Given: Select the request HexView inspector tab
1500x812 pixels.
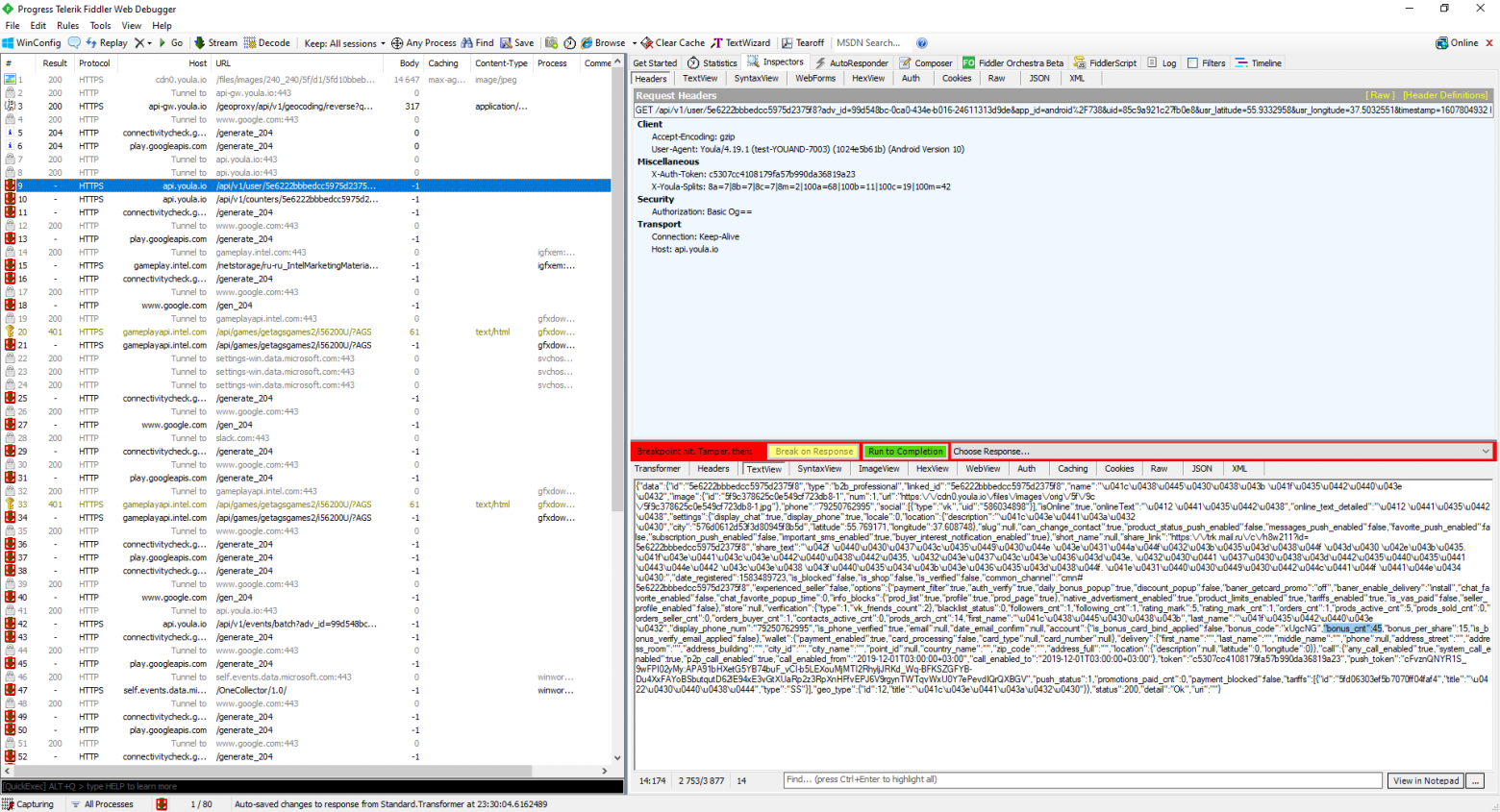Looking at the screenshot, I should pyautogui.click(x=868, y=79).
